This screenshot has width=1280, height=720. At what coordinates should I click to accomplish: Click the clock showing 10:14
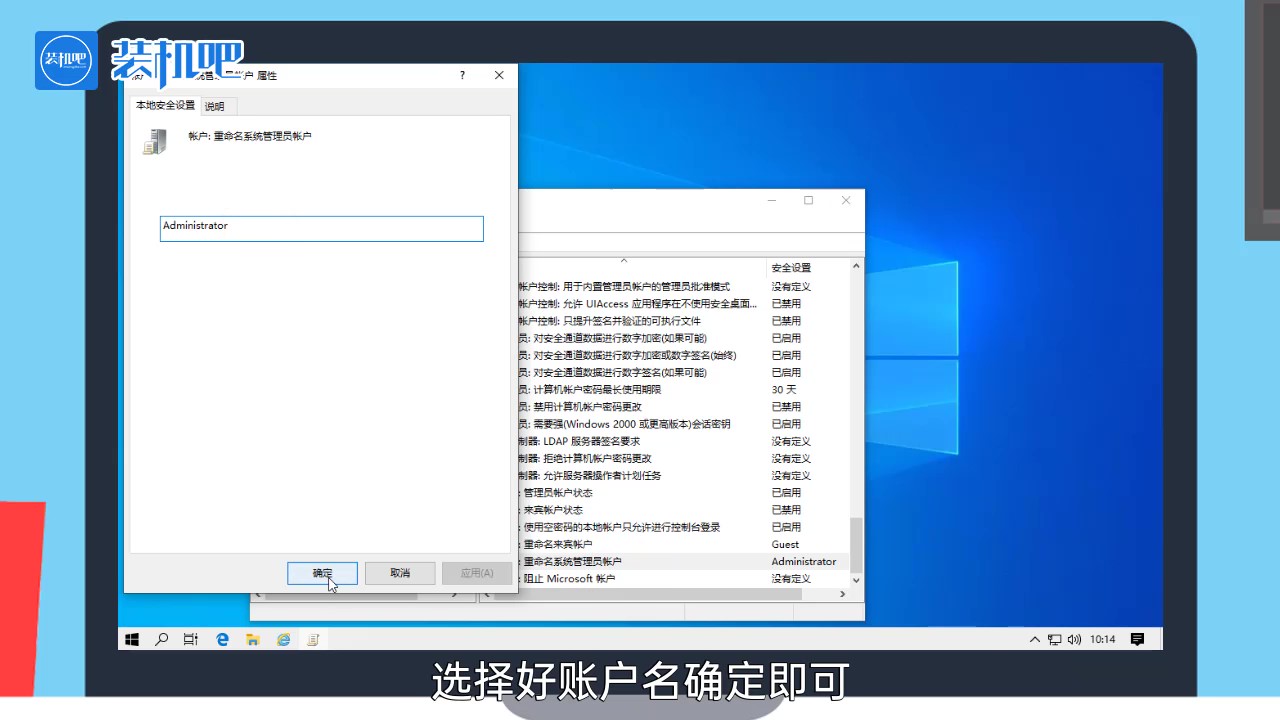pos(1101,639)
